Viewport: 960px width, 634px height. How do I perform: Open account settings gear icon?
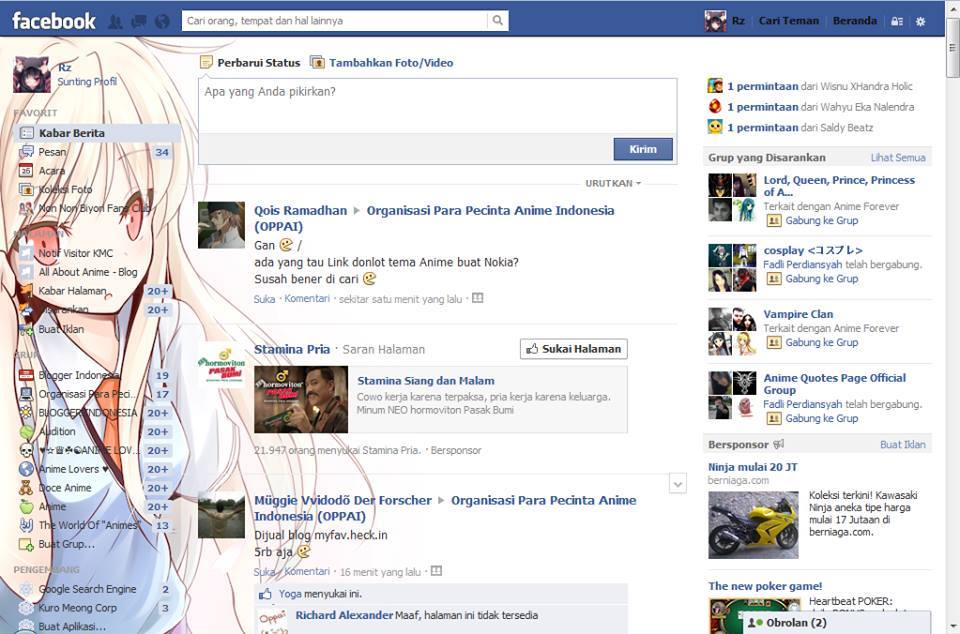pos(920,21)
